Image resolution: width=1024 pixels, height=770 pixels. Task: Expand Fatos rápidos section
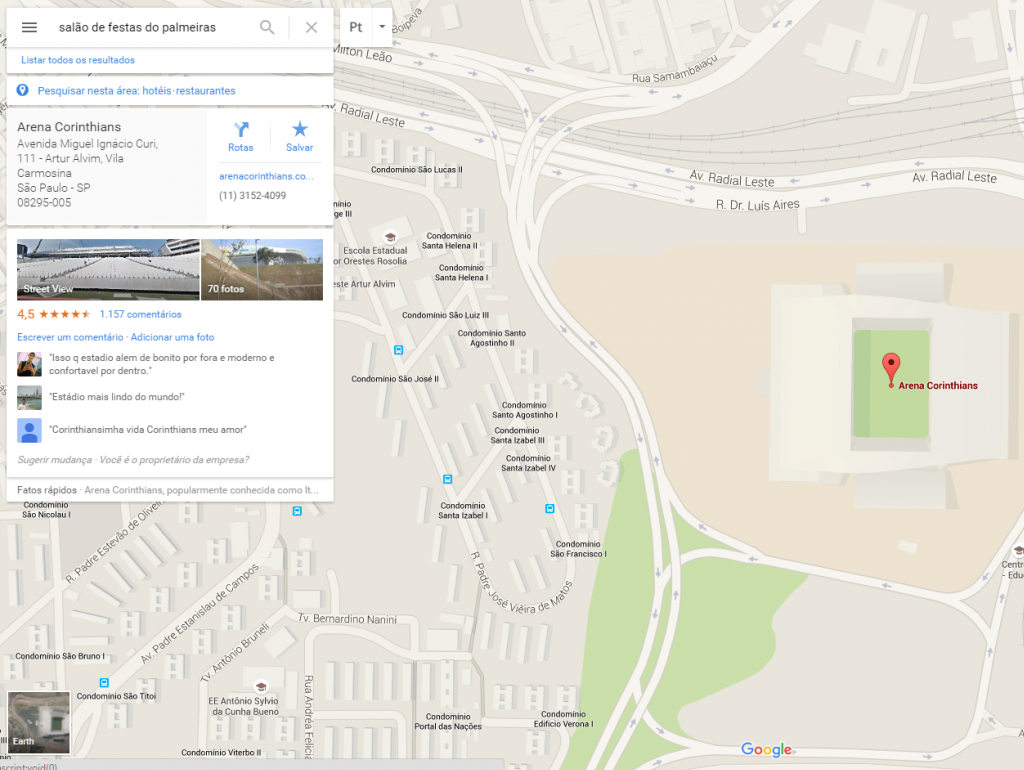170,490
